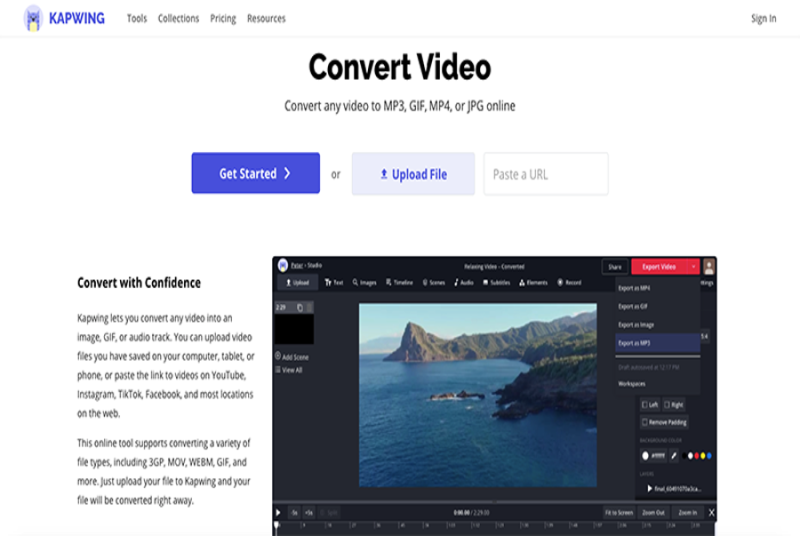Screen dimensions: 800x536
Task: Expand the Export Video dropdown arrow
Action: (x=693, y=267)
